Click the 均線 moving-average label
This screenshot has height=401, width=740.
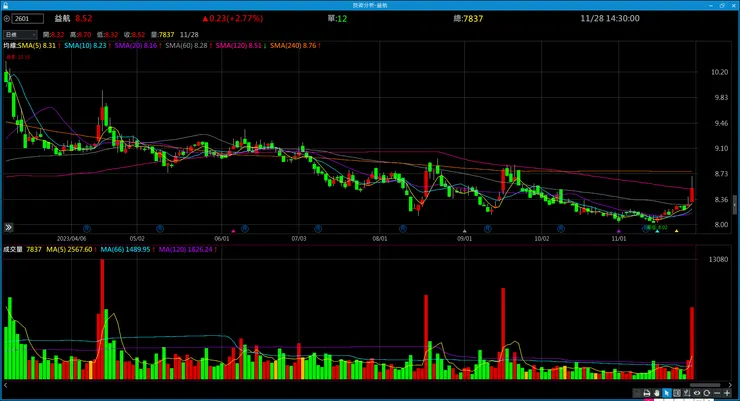(x=10, y=45)
